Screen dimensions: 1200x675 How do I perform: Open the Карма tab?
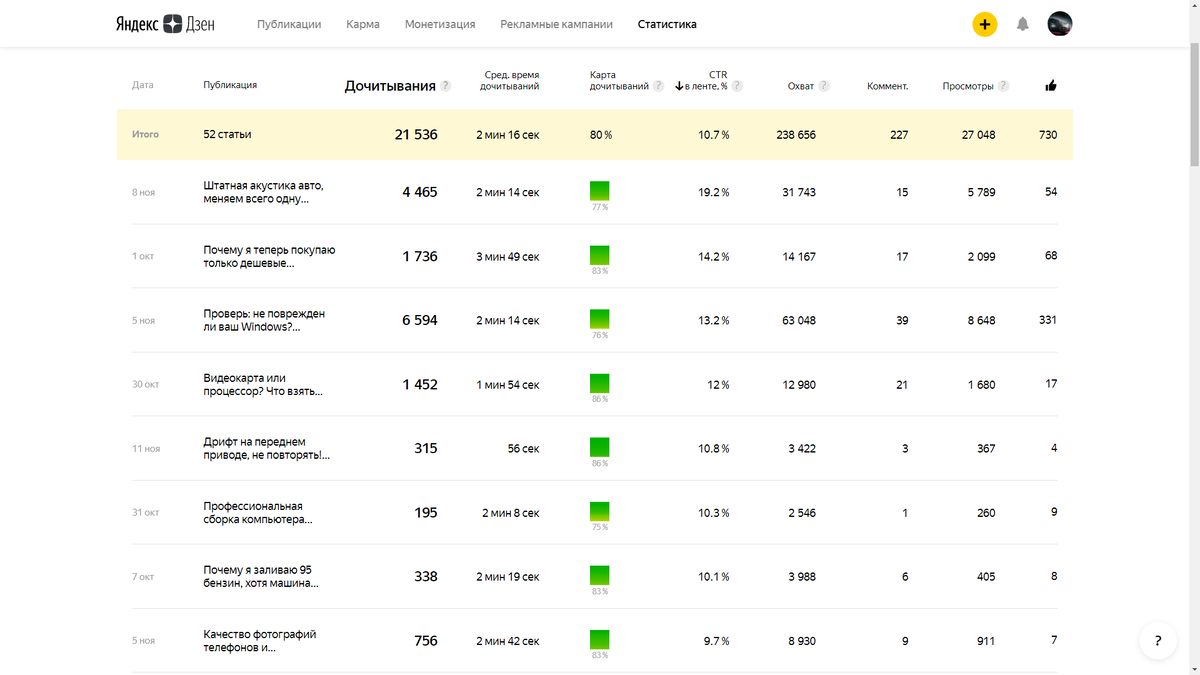tap(363, 24)
